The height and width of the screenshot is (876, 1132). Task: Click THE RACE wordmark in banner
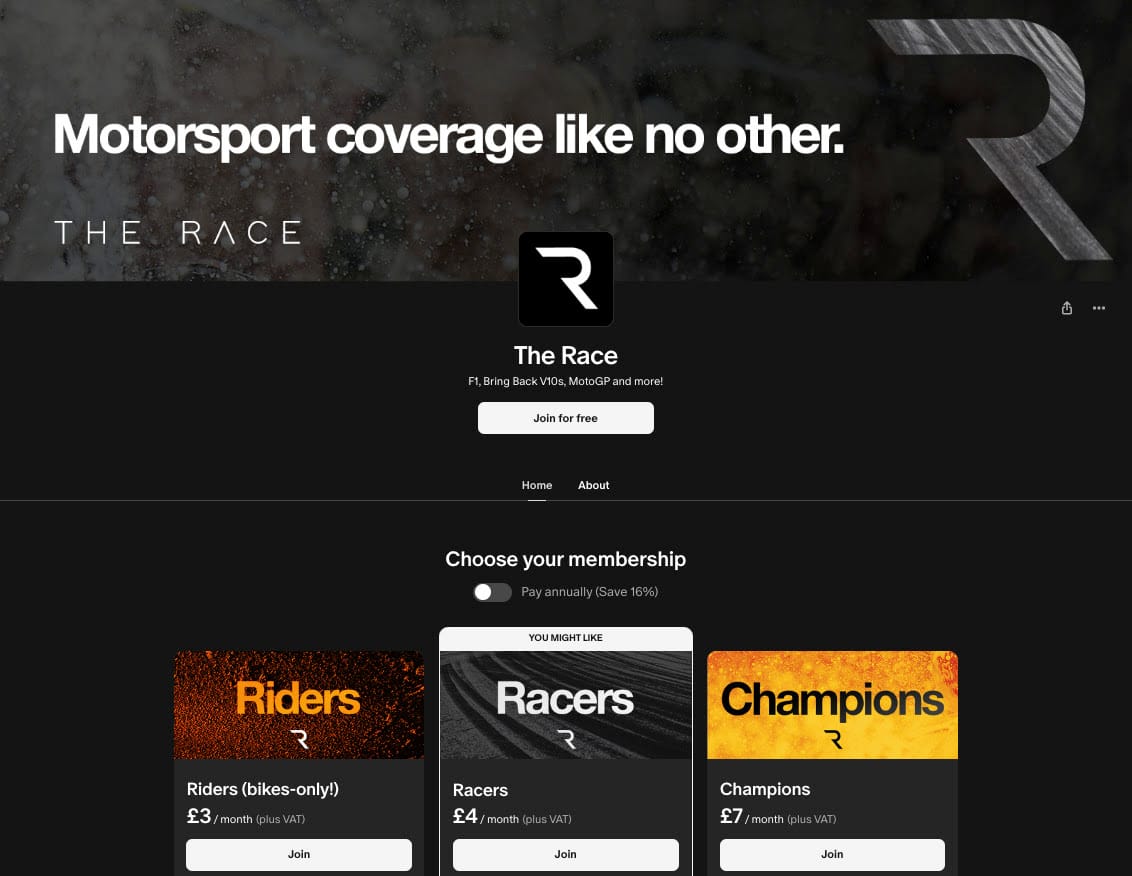click(177, 233)
